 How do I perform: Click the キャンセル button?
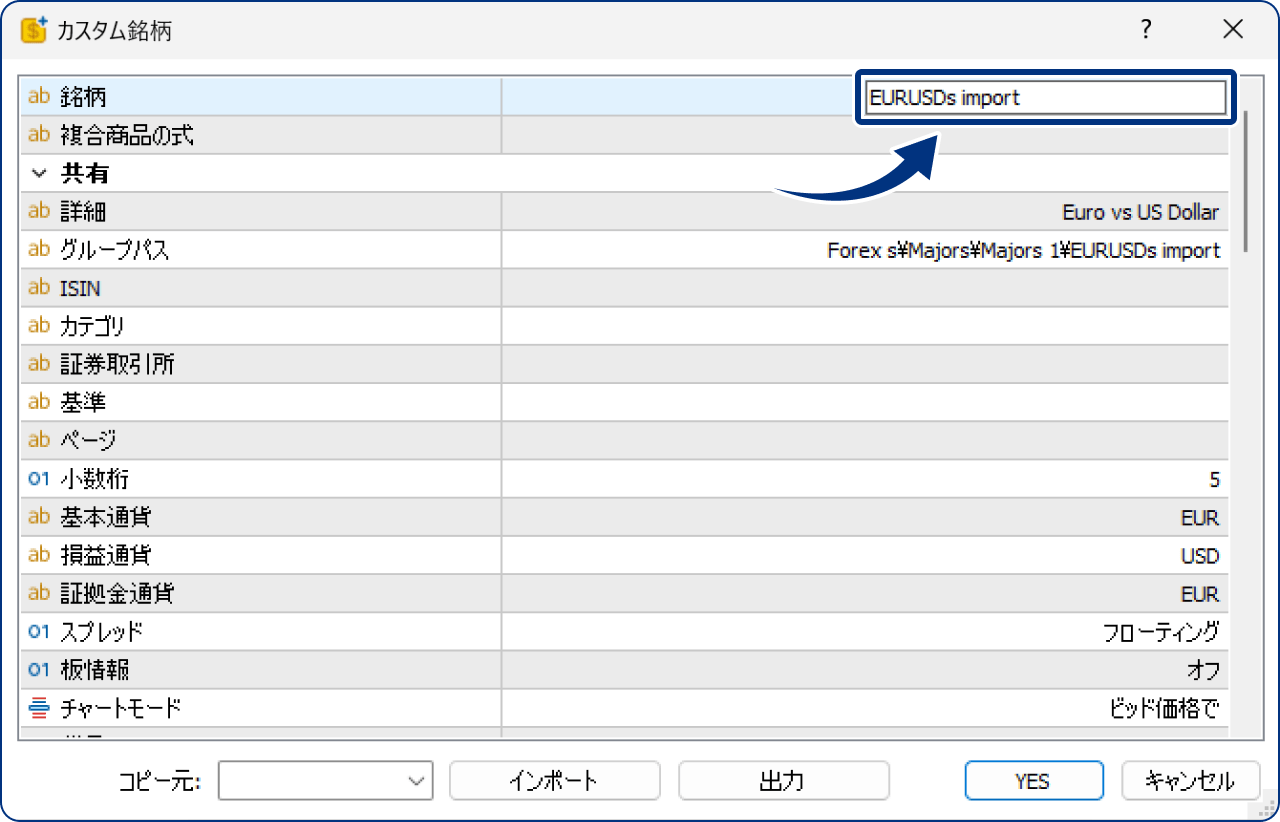pos(1189,781)
